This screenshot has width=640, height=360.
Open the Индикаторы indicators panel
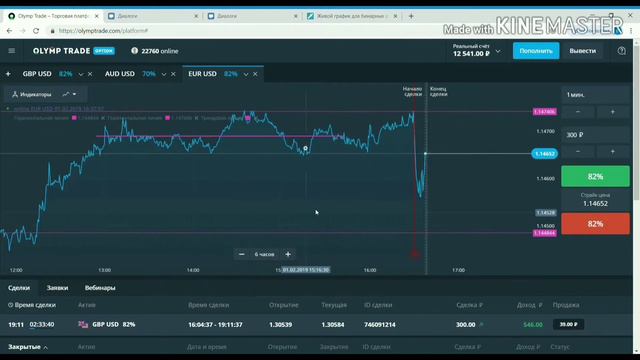[x=32, y=94]
